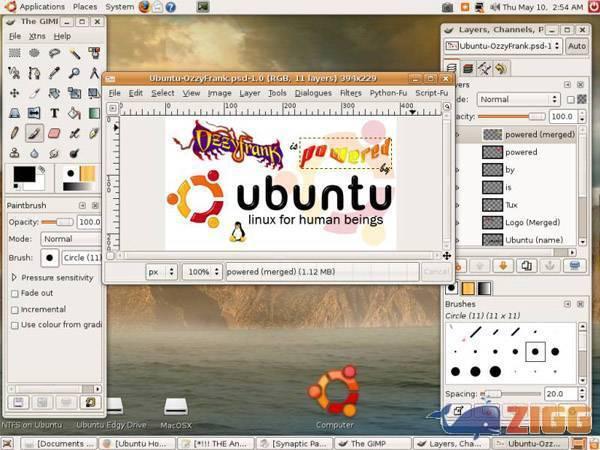Select the Fuzzy Select magic wand tool
Viewport: 600px width, 450px height.
(74, 53)
